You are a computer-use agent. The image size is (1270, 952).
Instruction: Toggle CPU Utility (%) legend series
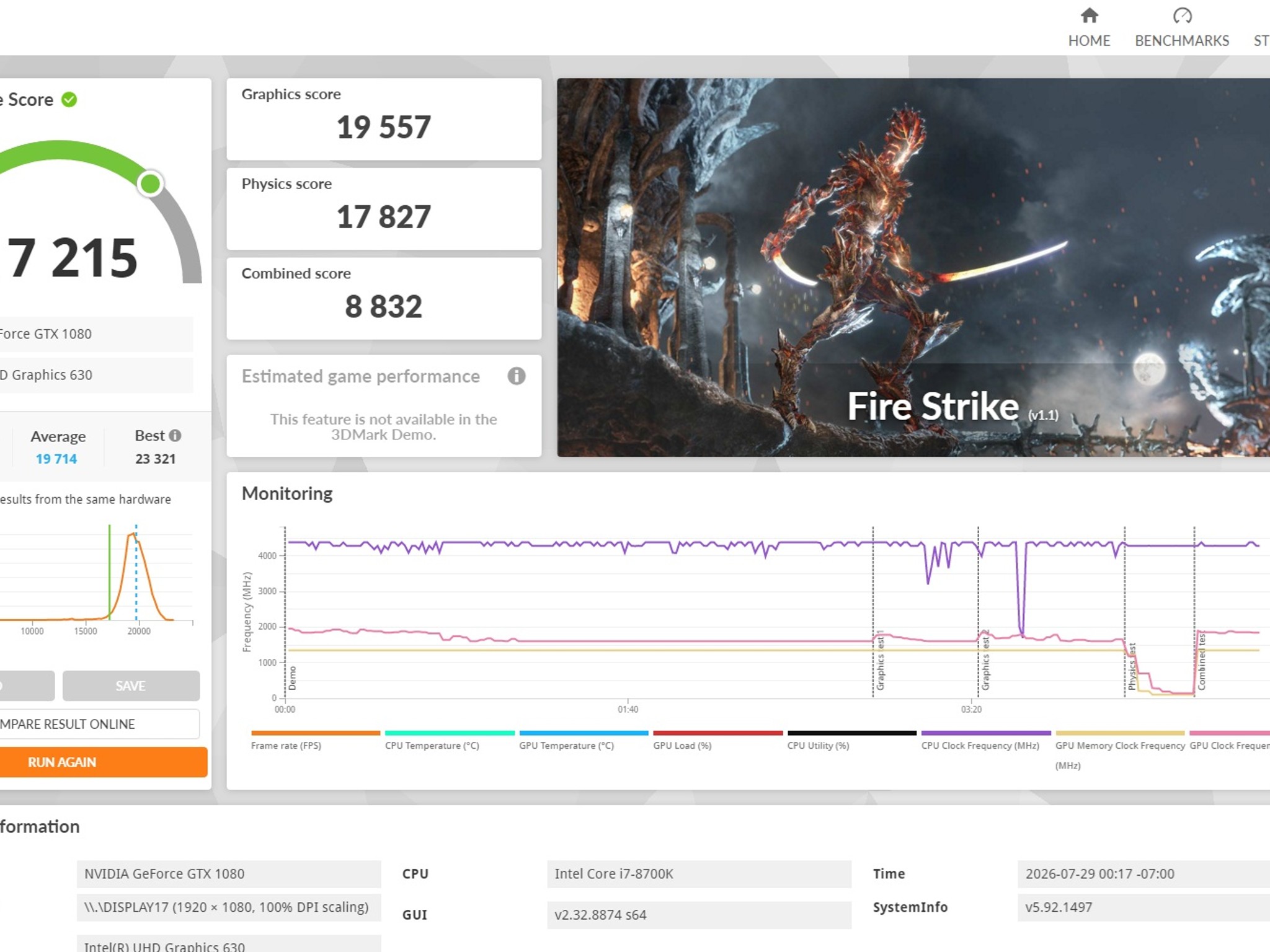818,746
